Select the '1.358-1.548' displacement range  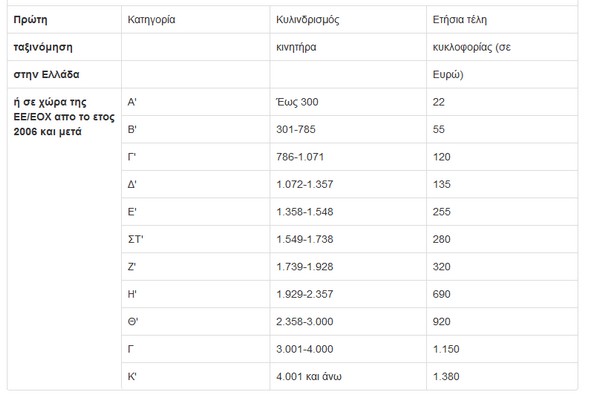coord(304,212)
